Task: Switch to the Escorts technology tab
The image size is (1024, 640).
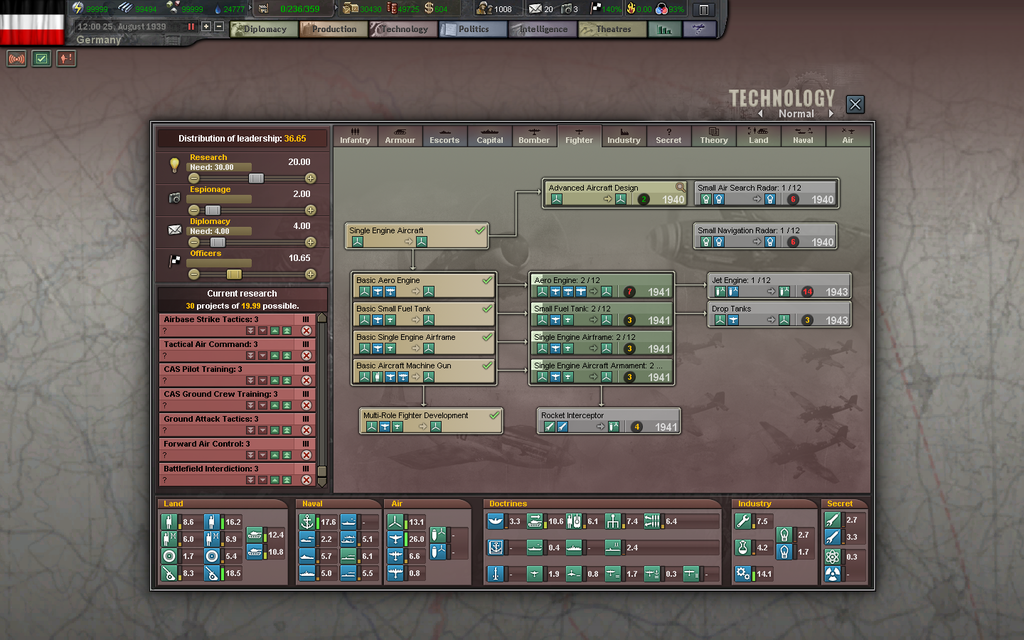Action: click(444, 136)
